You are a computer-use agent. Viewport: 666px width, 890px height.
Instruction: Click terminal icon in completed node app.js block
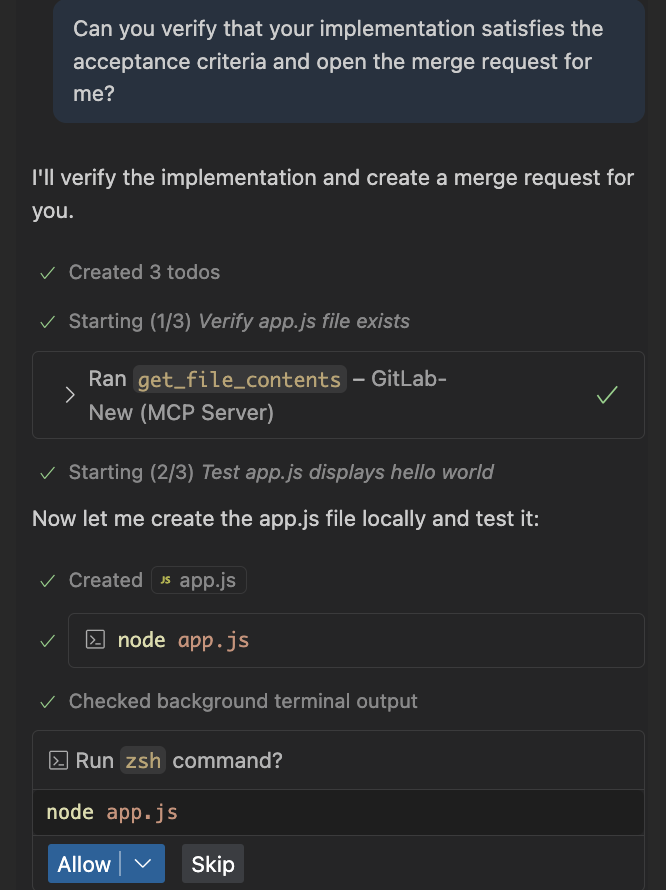(x=97, y=640)
